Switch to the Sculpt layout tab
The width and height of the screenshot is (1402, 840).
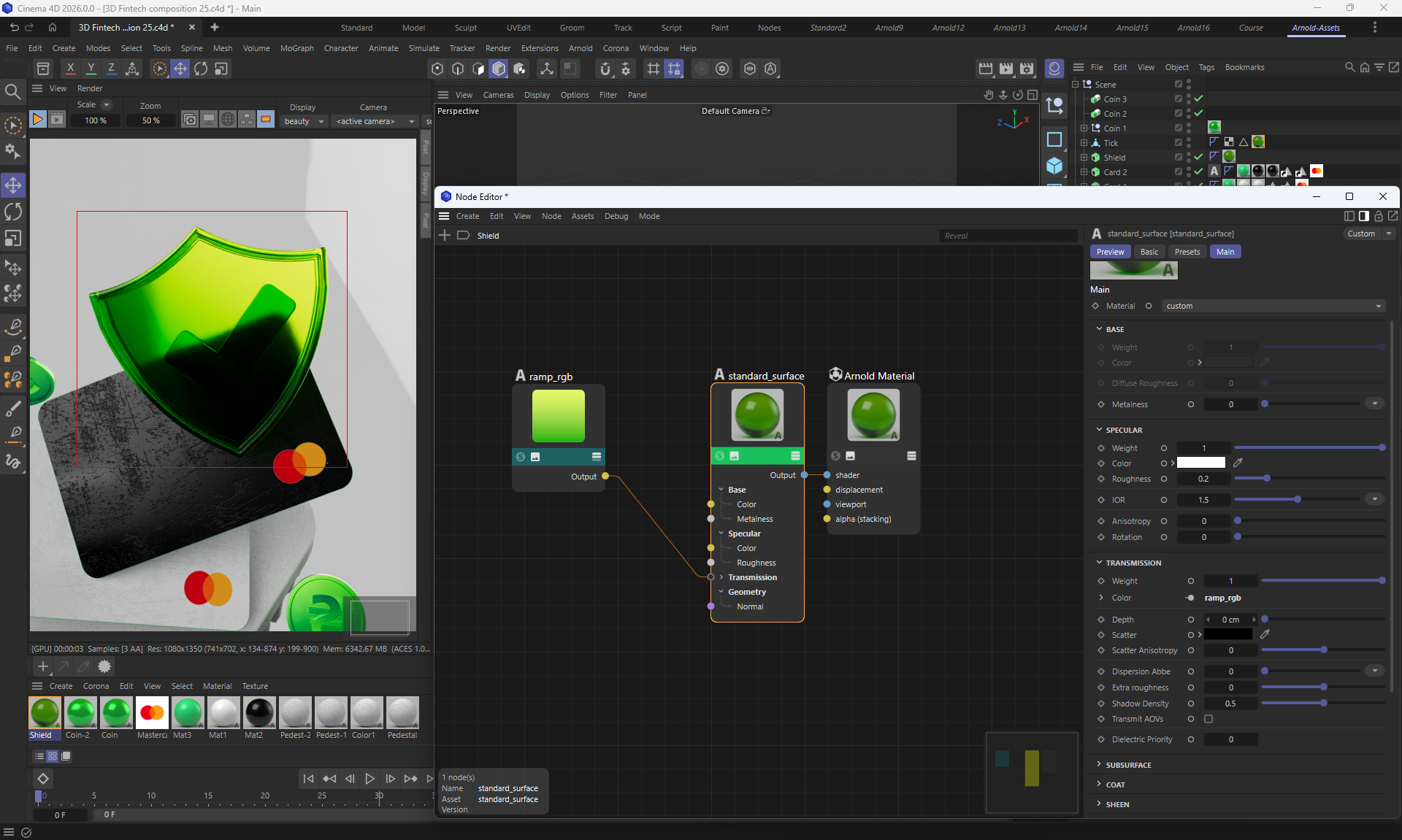coord(465,28)
